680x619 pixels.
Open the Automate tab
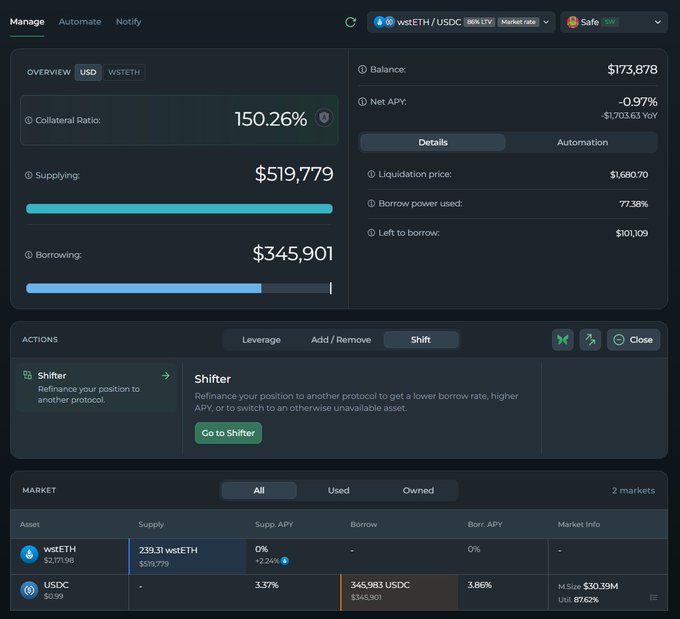click(x=80, y=22)
